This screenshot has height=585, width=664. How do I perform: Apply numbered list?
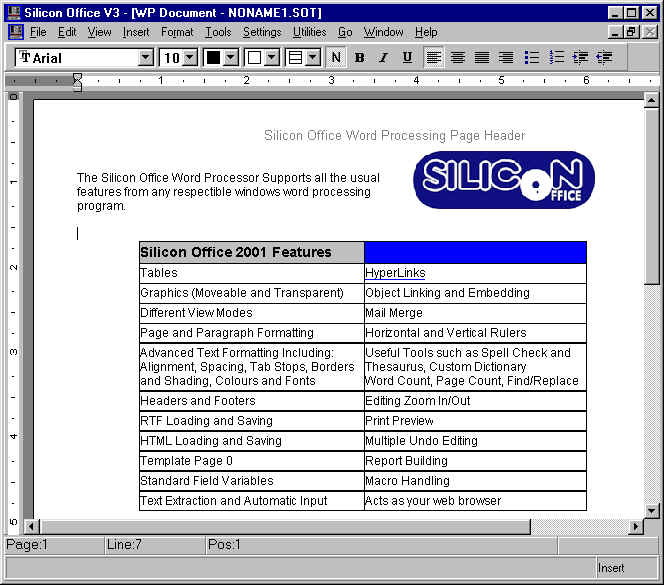pyautogui.click(x=556, y=57)
